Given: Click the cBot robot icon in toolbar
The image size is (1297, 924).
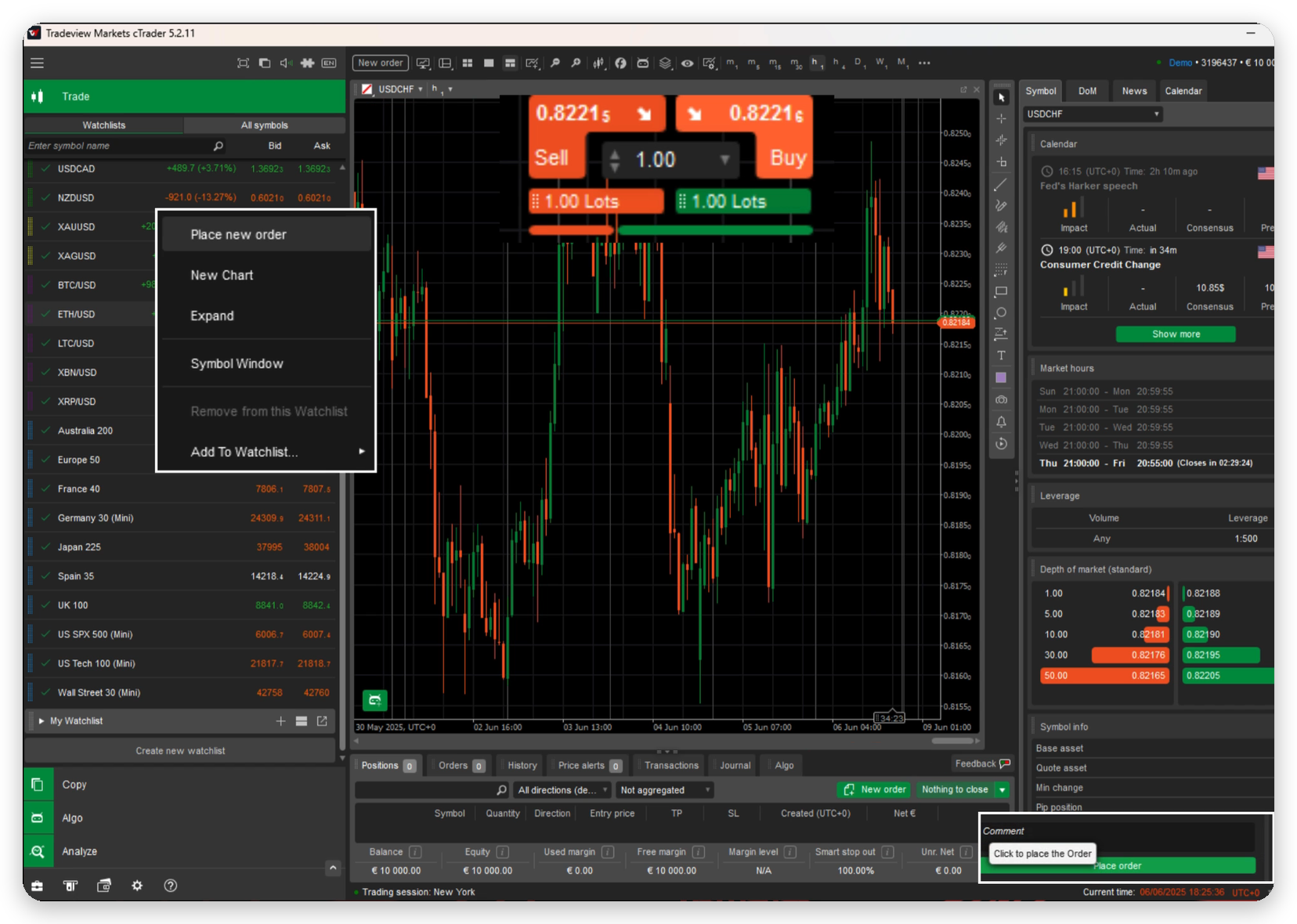Looking at the screenshot, I should click(x=642, y=63).
